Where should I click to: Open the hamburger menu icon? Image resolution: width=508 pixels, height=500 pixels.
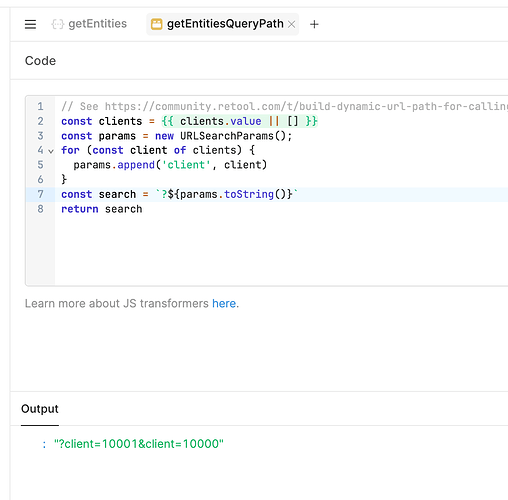[x=30, y=24]
